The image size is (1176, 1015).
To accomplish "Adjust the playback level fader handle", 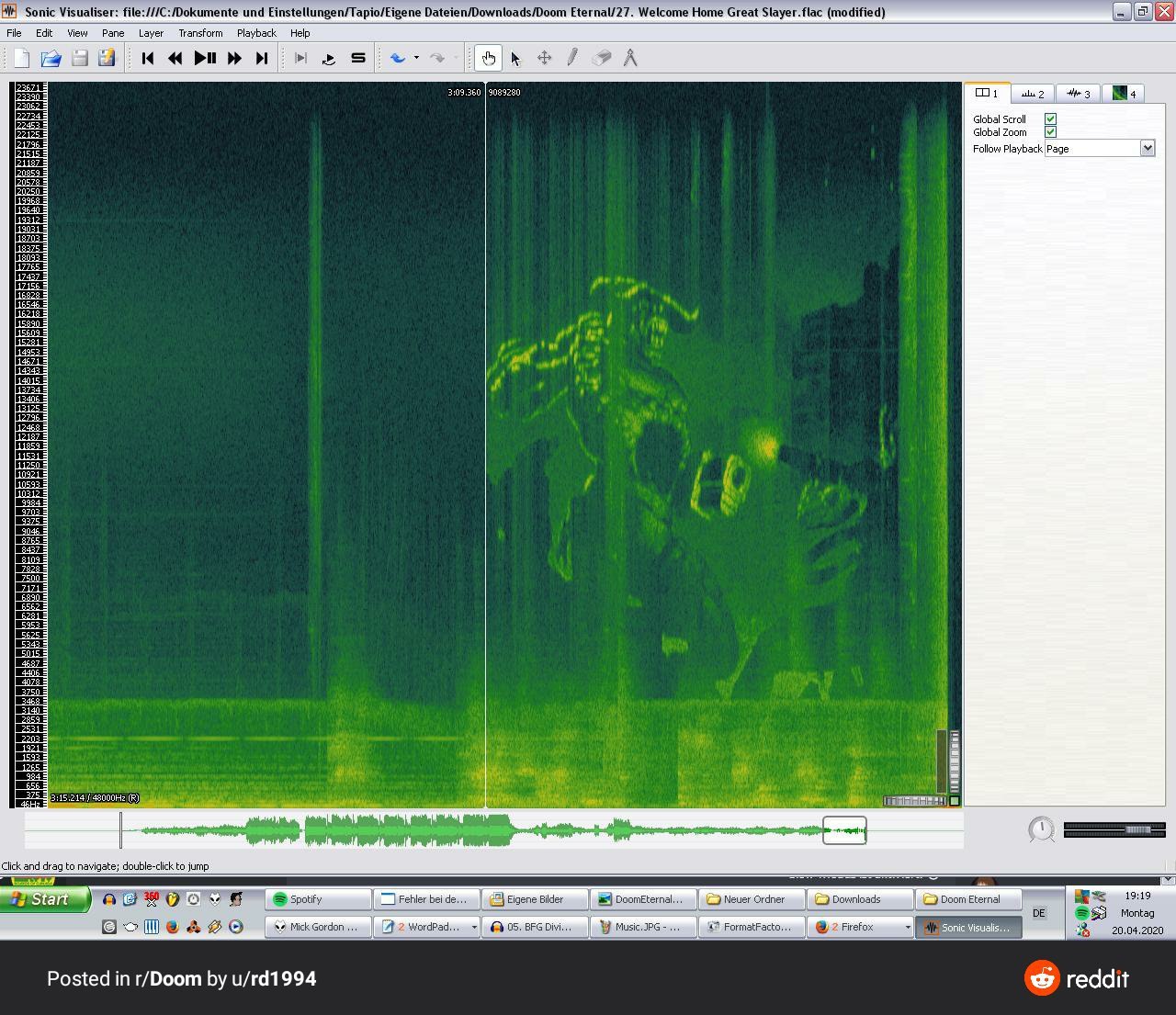I will pos(1137,829).
